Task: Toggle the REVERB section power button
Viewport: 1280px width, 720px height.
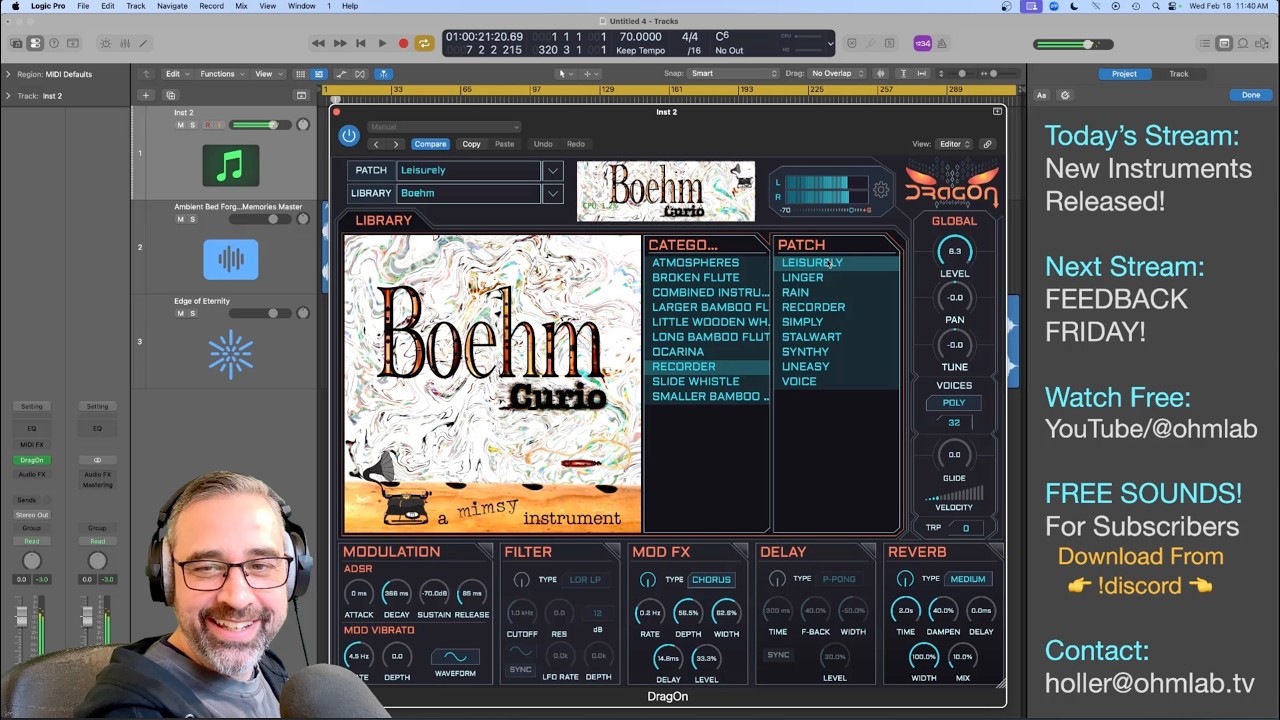Action: (905, 579)
